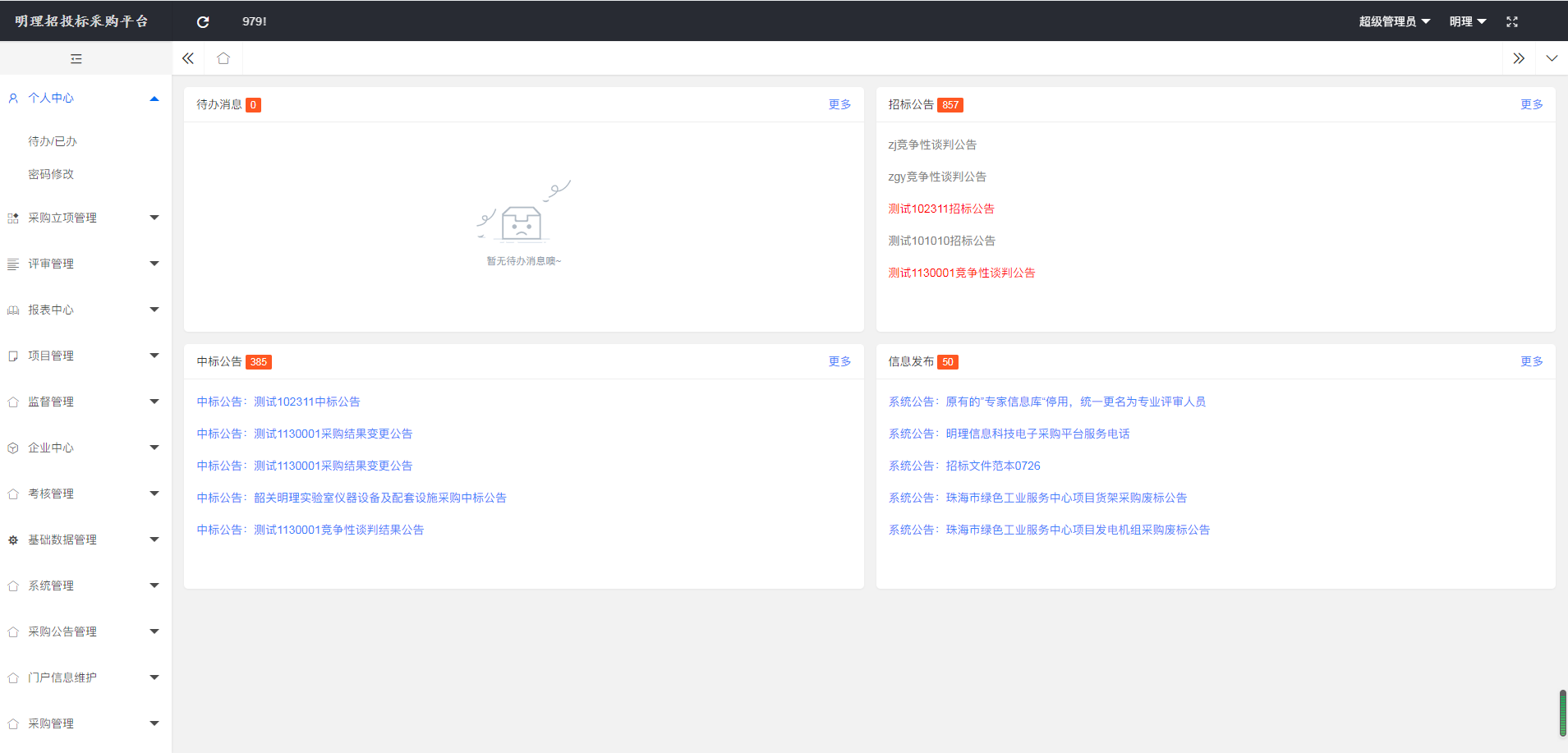This screenshot has width=1568, height=753.
Task: Click 更多 in 待办消息 panel
Action: click(839, 104)
